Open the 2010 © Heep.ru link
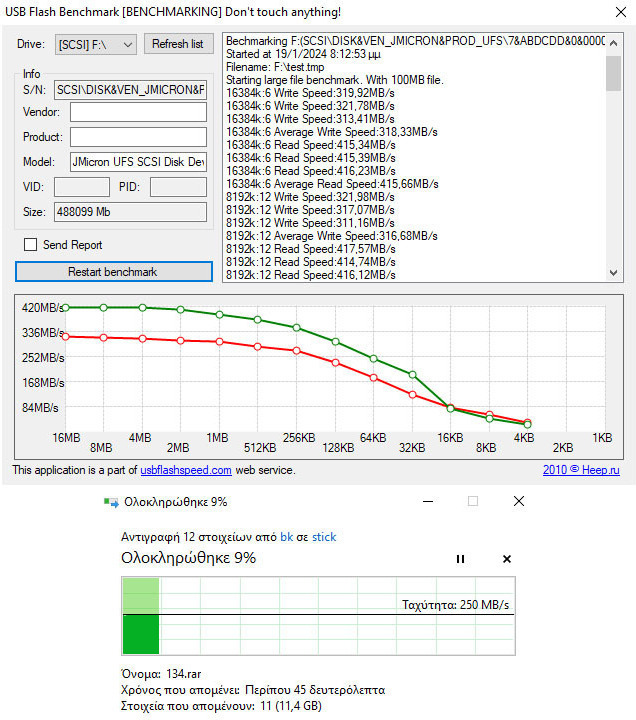This screenshot has height=720, width=636. (x=581, y=470)
